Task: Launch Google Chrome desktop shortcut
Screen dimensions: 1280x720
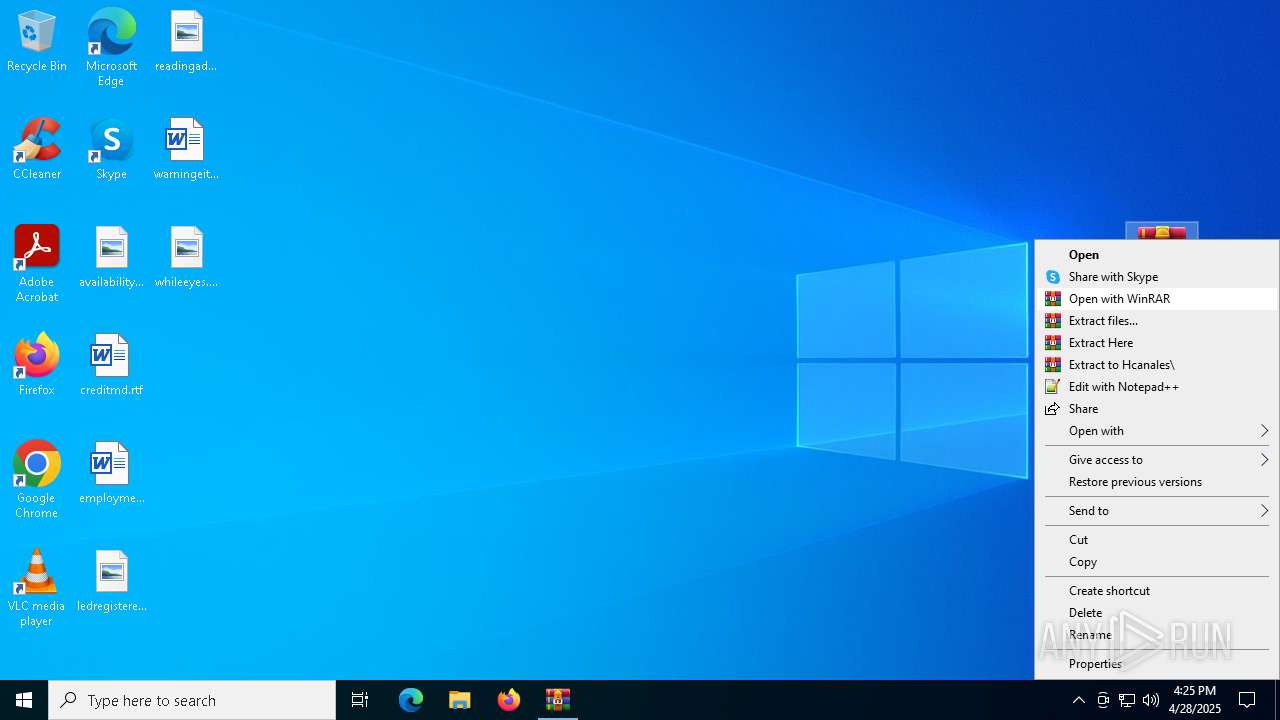Action: pyautogui.click(x=37, y=480)
